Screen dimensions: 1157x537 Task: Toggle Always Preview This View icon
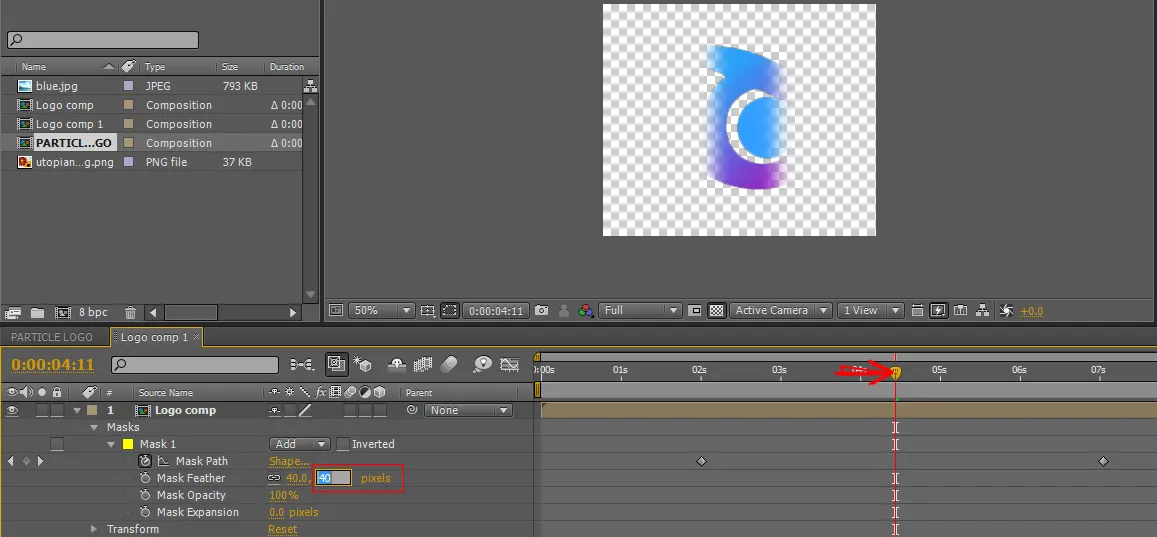coord(335,311)
